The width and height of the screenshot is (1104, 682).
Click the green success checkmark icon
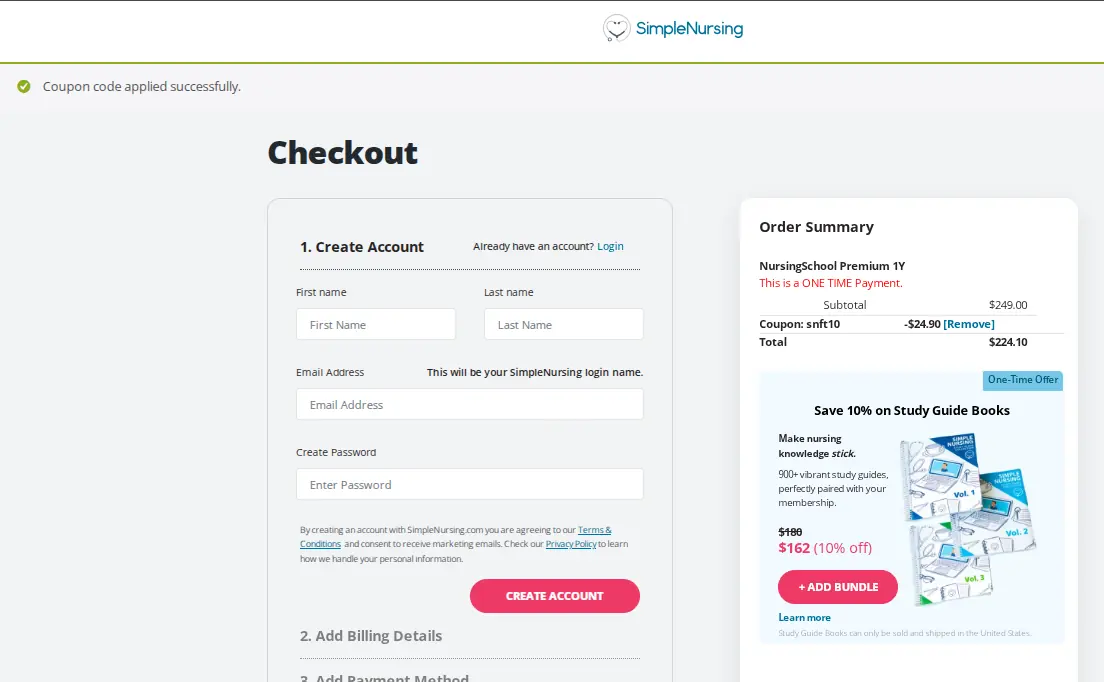click(24, 87)
